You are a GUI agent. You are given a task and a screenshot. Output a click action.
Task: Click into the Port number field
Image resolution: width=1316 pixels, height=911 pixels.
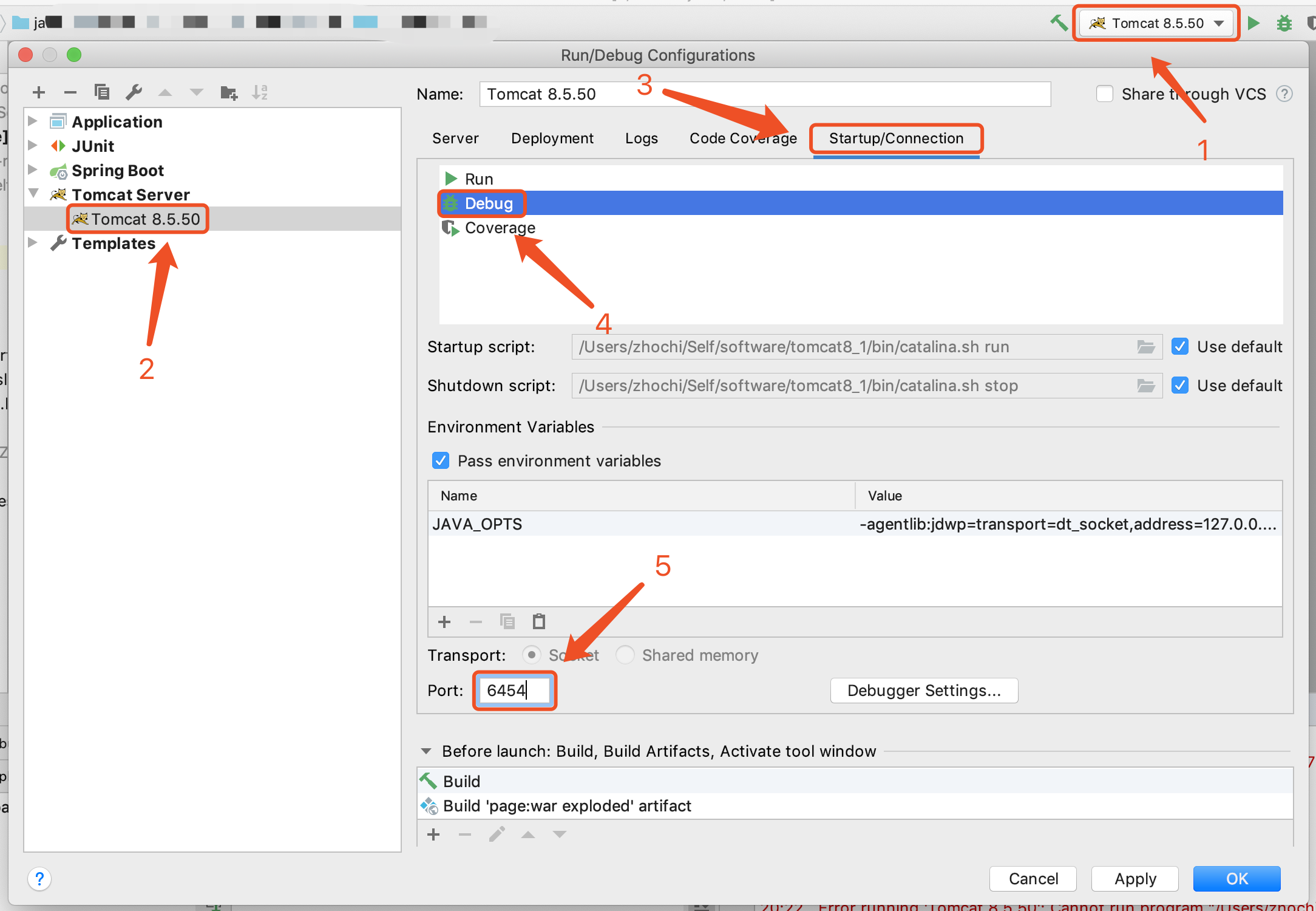(515, 691)
